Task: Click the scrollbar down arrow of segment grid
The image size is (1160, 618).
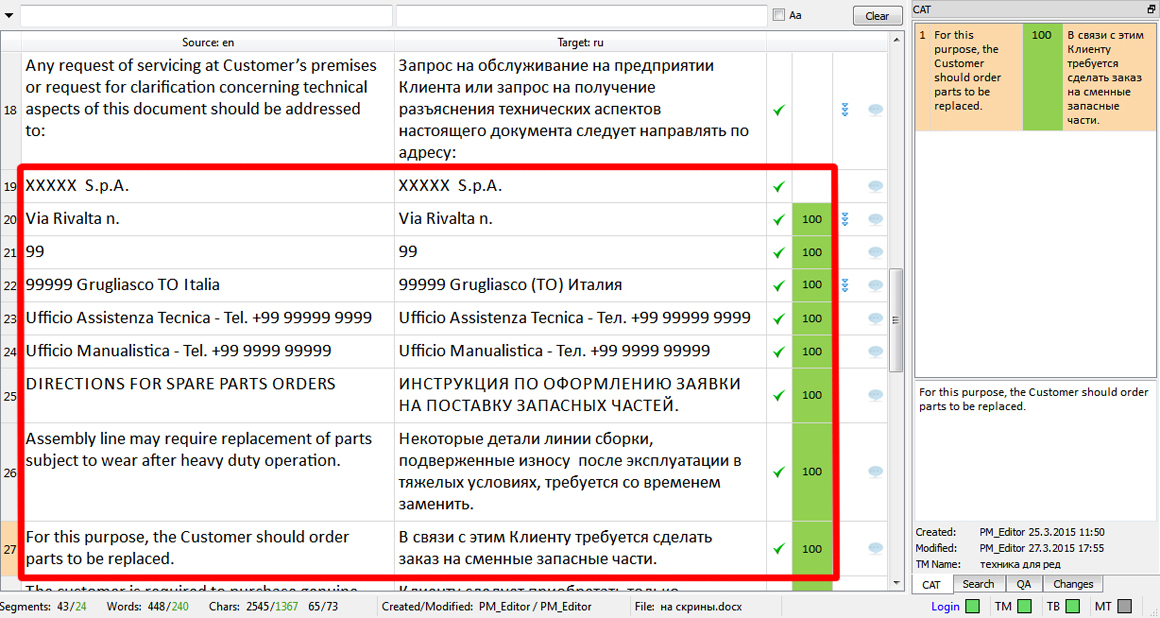Action: tap(896, 582)
